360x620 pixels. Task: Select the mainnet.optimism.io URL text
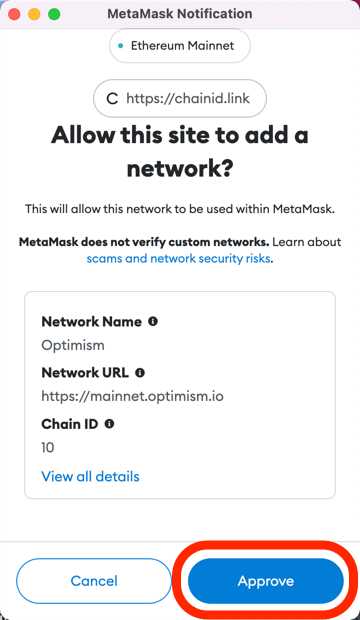[x=133, y=396]
